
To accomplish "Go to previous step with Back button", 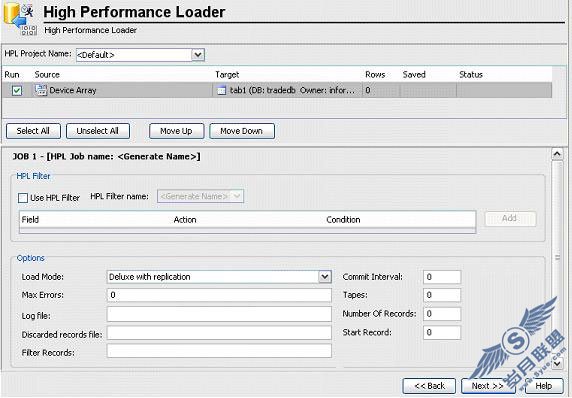I will point(429,386).
